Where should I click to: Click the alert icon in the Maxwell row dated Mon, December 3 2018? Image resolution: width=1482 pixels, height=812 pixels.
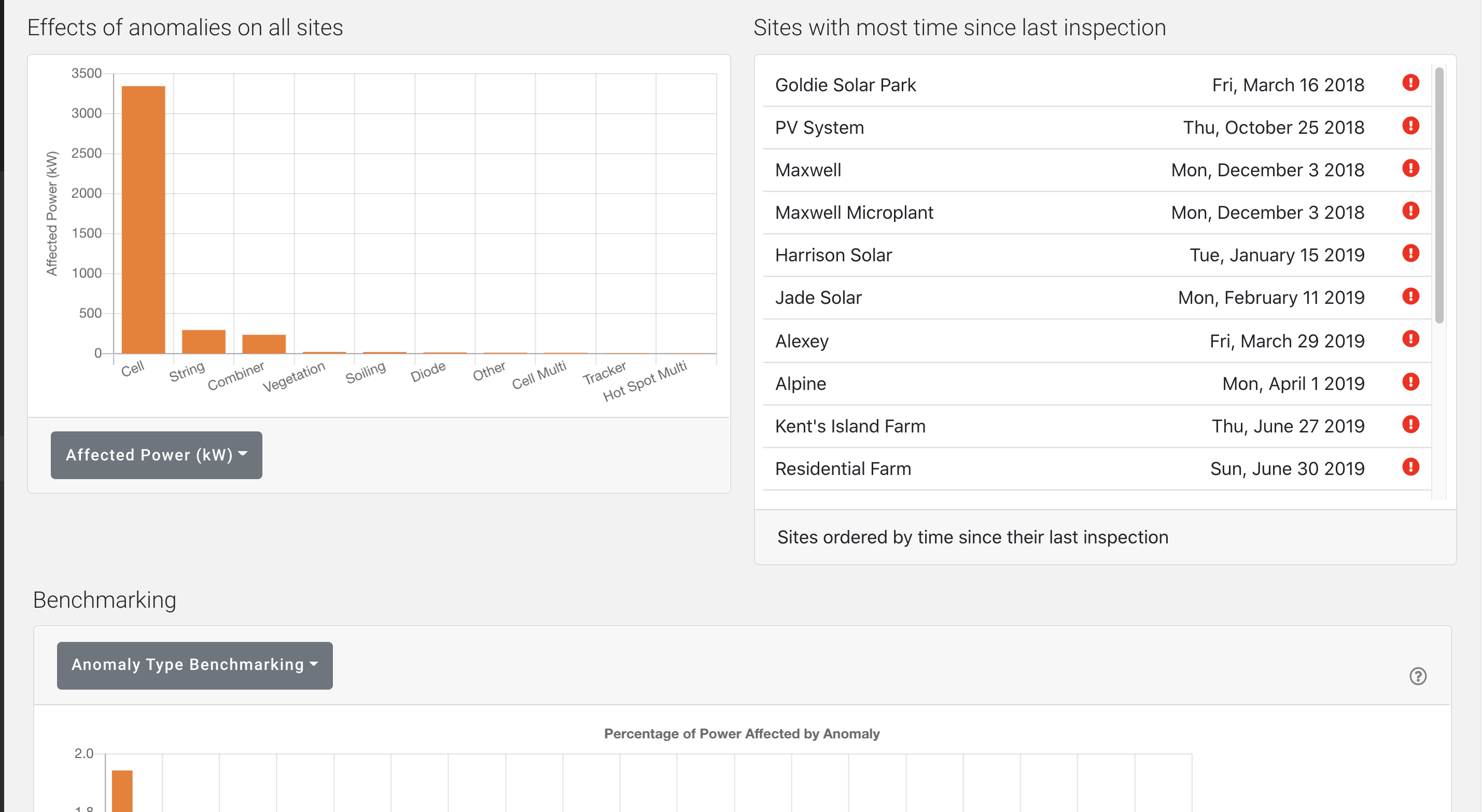(1410, 168)
